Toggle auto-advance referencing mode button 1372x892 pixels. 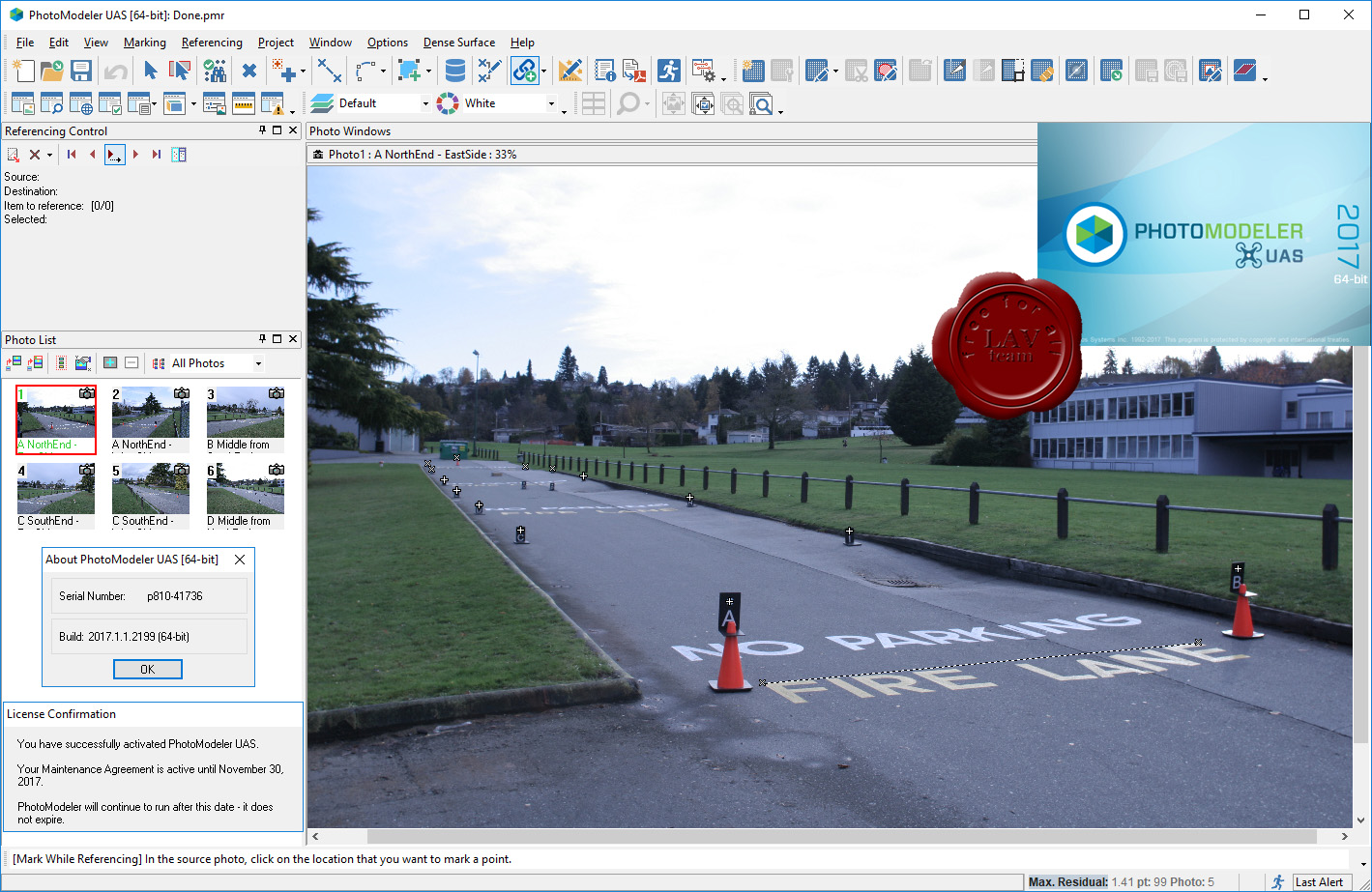[114, 155]
